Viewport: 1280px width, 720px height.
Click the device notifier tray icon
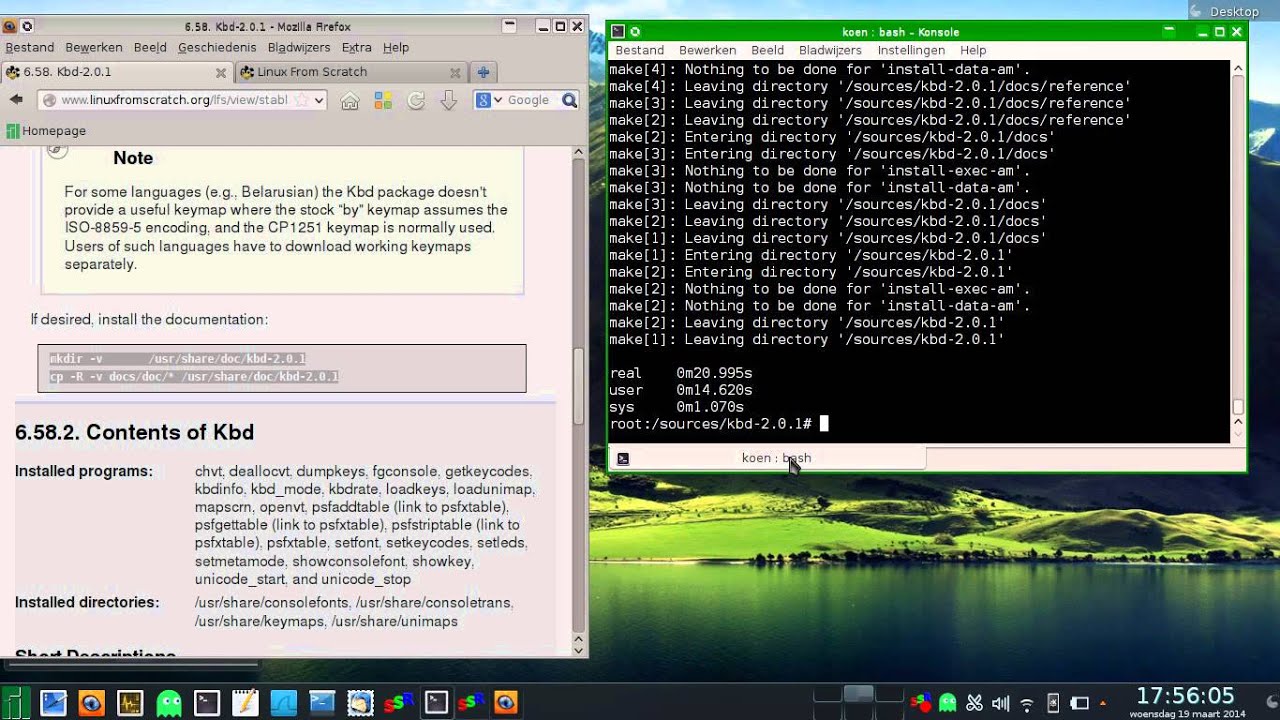[1053, 703]
